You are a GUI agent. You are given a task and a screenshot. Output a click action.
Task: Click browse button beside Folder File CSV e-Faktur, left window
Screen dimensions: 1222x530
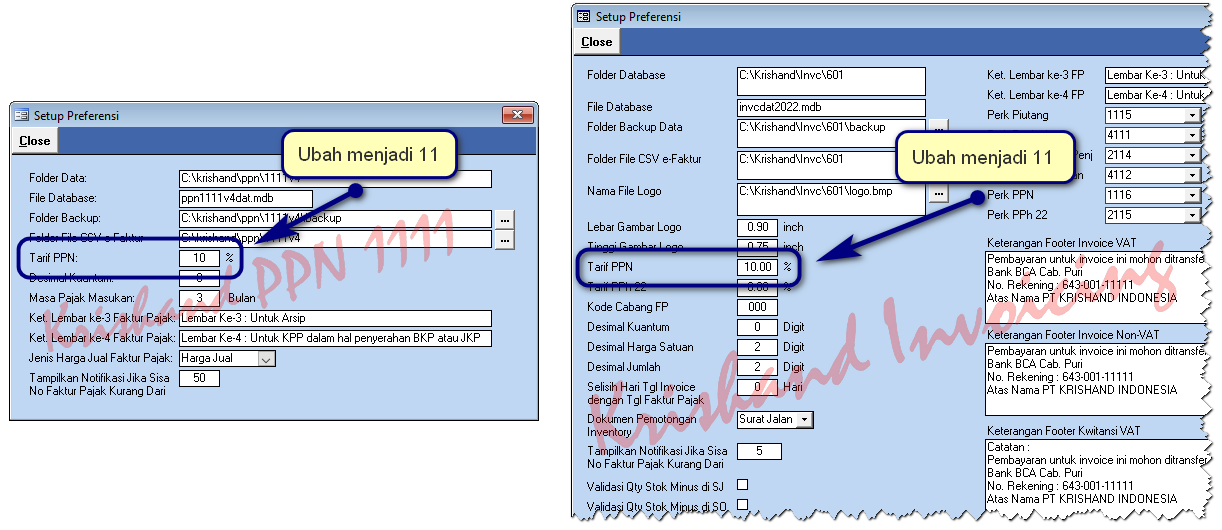click(505, 239)
